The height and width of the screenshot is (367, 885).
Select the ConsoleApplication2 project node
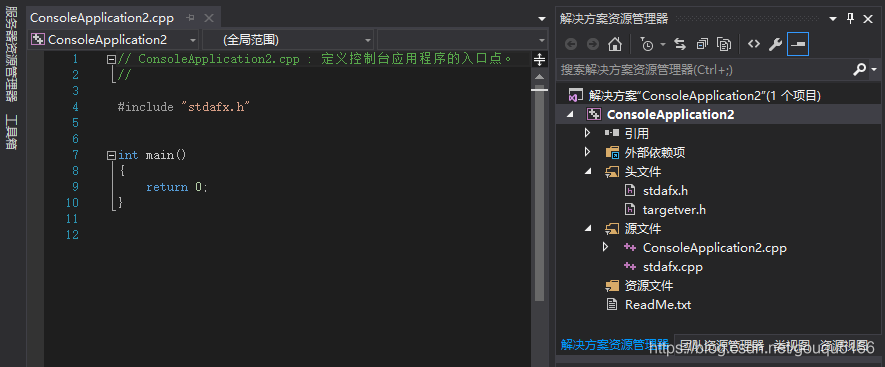point(671,115)
